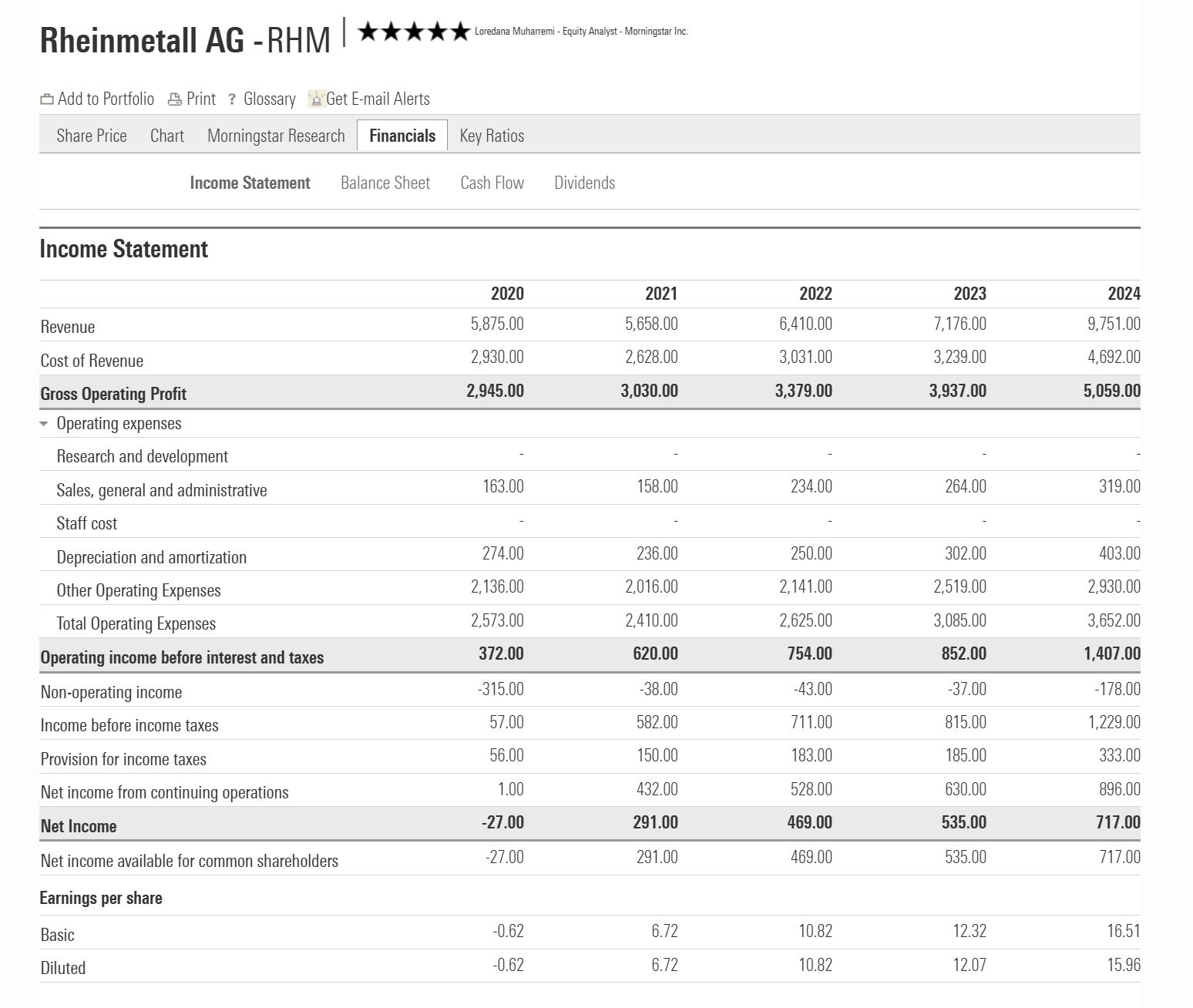Open the Glossary link
This screenshot has width=1193, height=1008.
269,99
